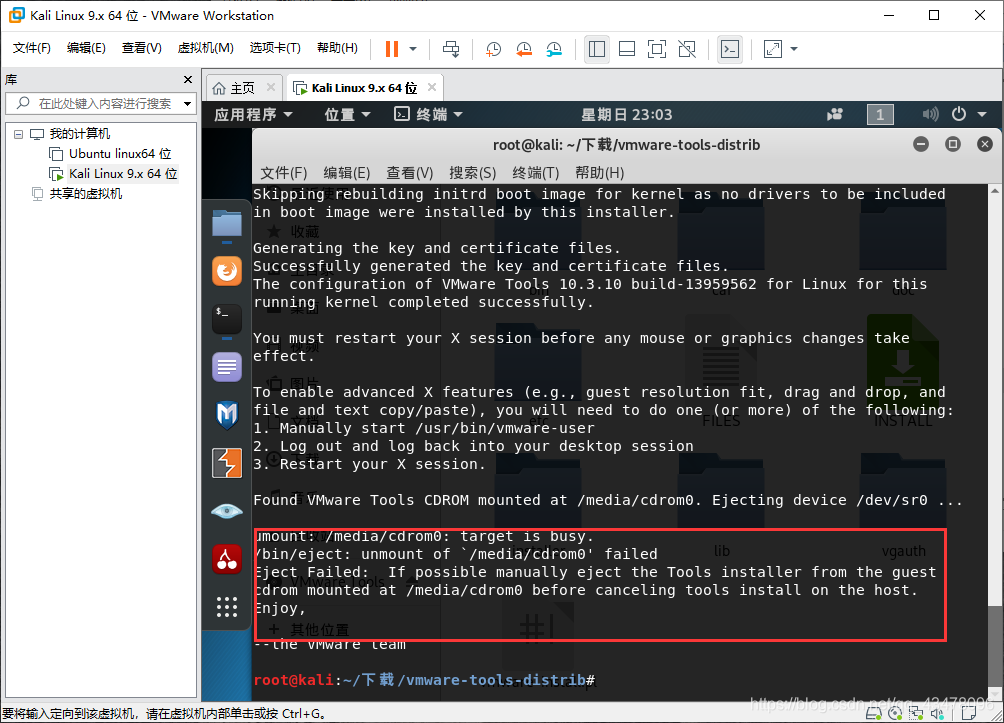Open terminal window 终端(T) menu
This screenshot has width=1004, height=723.
pos(535,173)
